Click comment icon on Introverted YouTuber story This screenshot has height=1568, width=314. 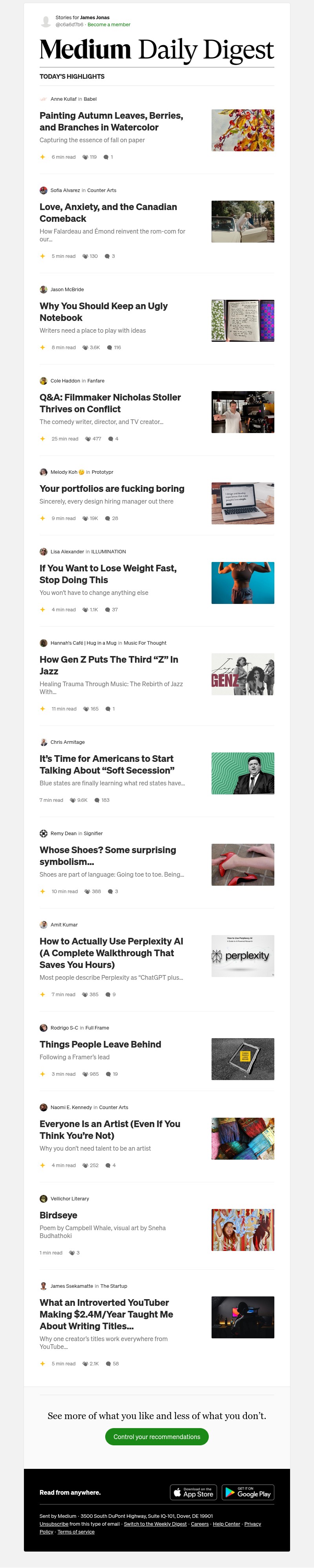click(x=109, y=1363)
